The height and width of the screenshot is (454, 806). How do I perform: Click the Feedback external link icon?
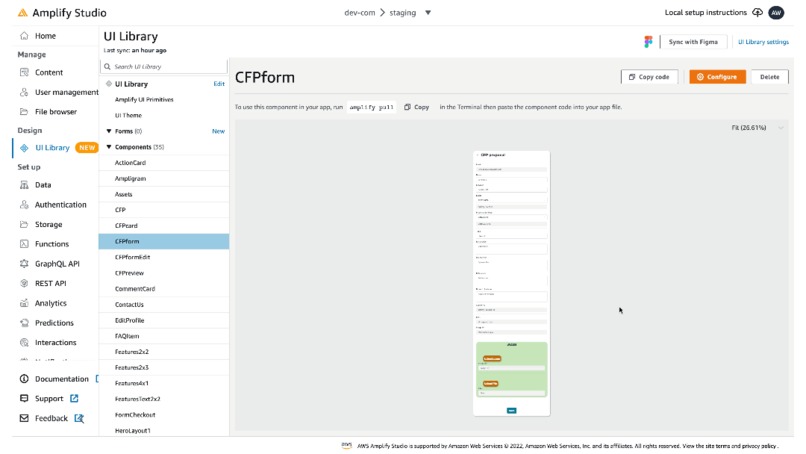pyautogui.click(x=79, y=419)
